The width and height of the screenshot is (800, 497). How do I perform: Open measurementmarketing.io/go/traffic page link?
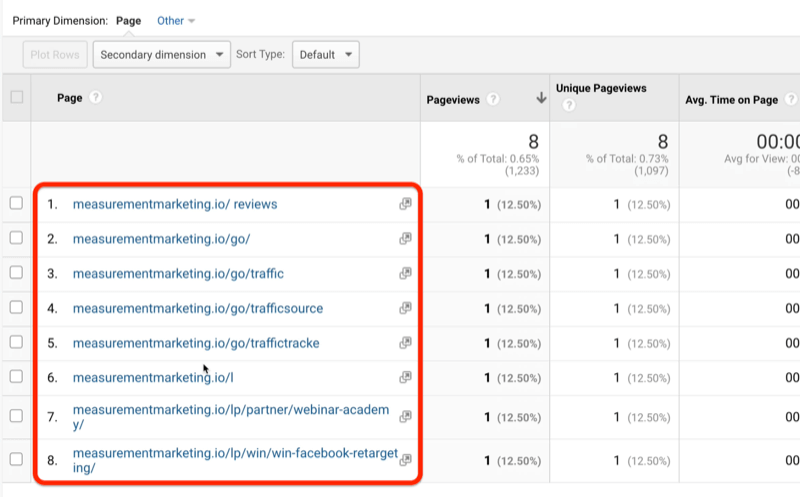178,274
